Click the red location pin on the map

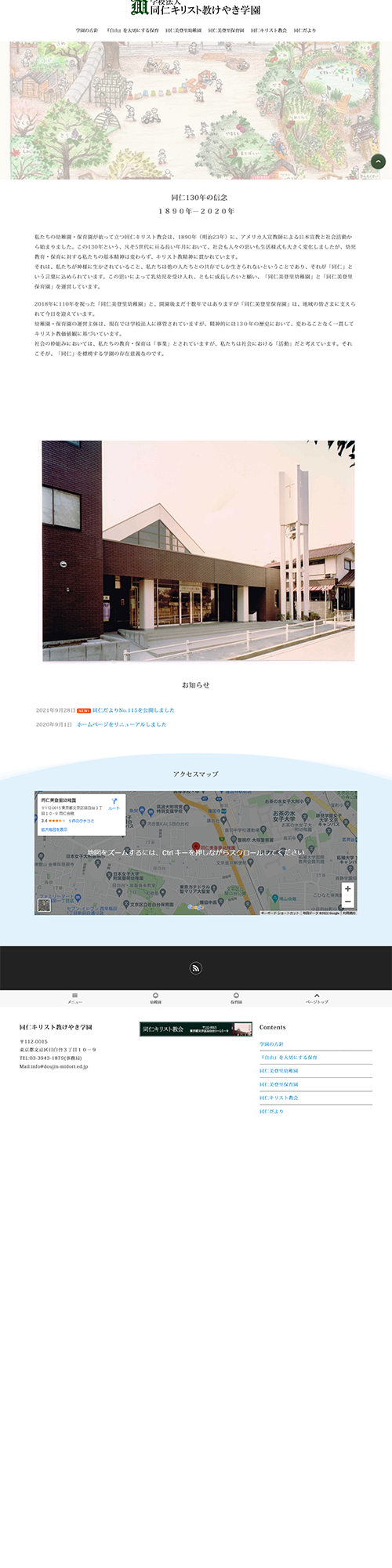tap(196, 847)
